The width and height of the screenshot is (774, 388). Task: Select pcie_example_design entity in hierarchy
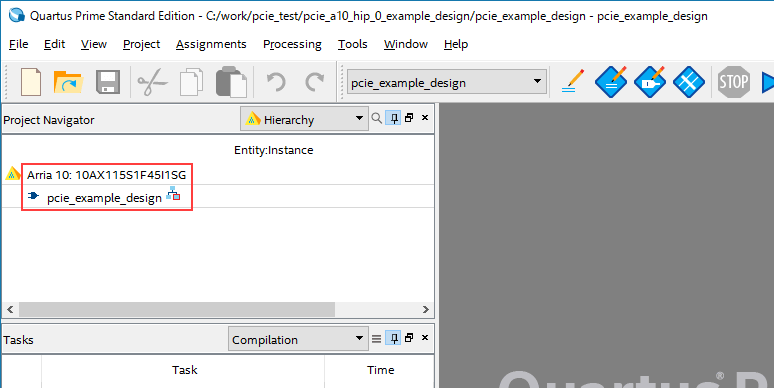point(104,198)
